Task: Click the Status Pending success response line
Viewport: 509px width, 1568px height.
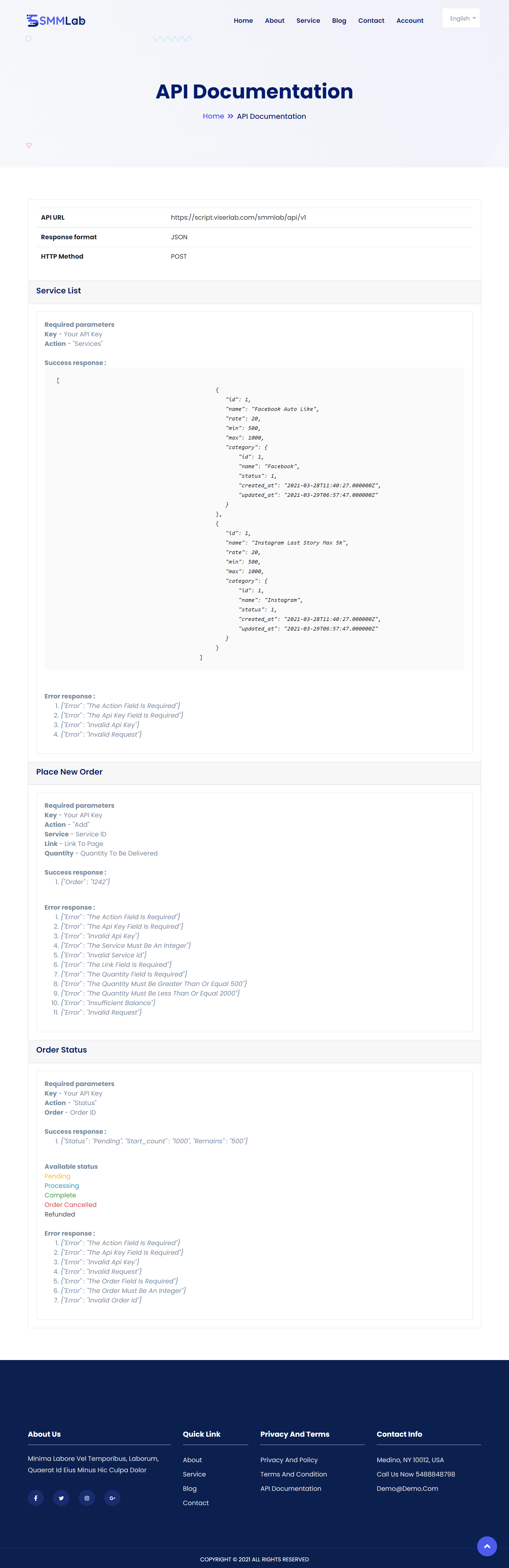Action: tap(155, 1141)
